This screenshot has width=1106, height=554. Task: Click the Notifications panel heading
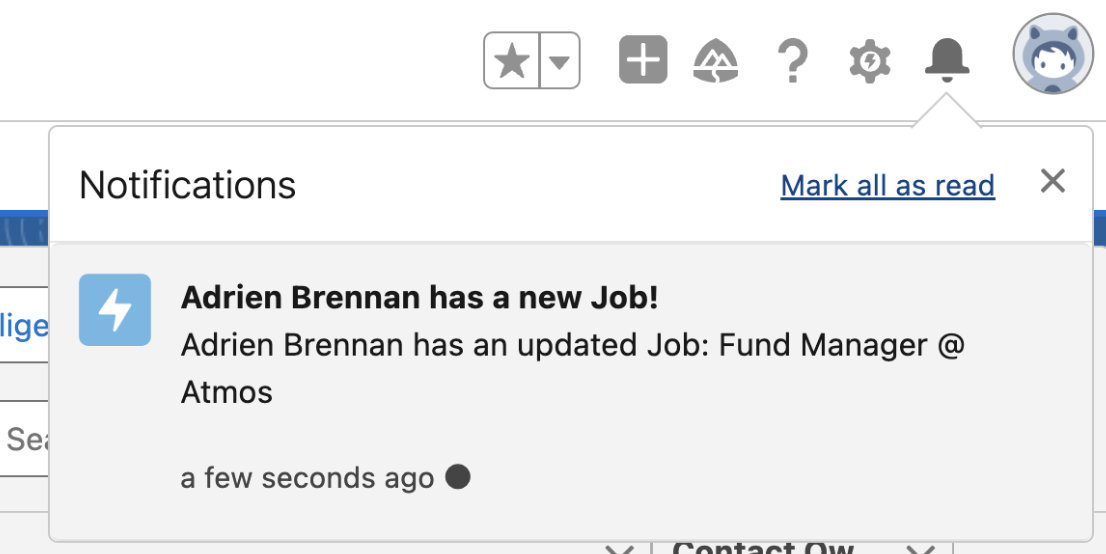[187, 185]
